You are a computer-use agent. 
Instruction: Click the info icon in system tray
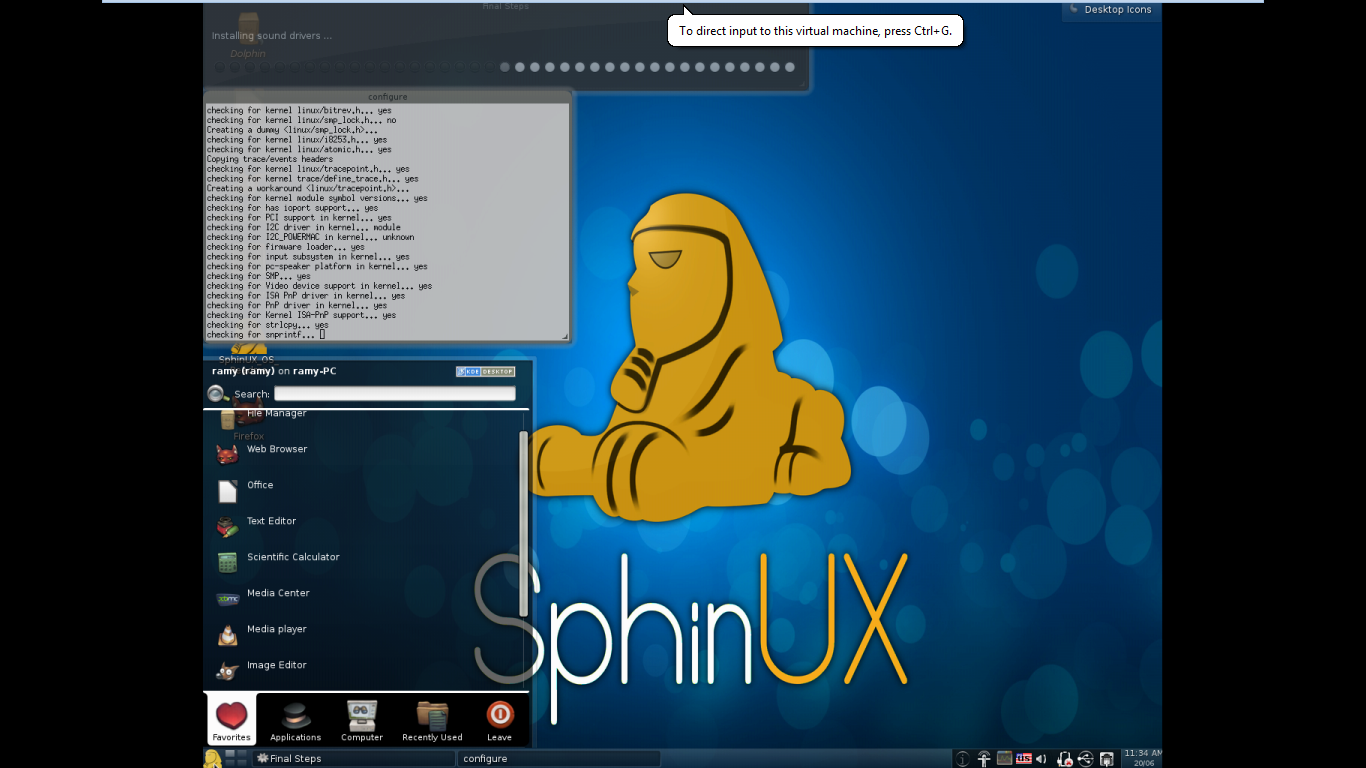coord(963,759)
